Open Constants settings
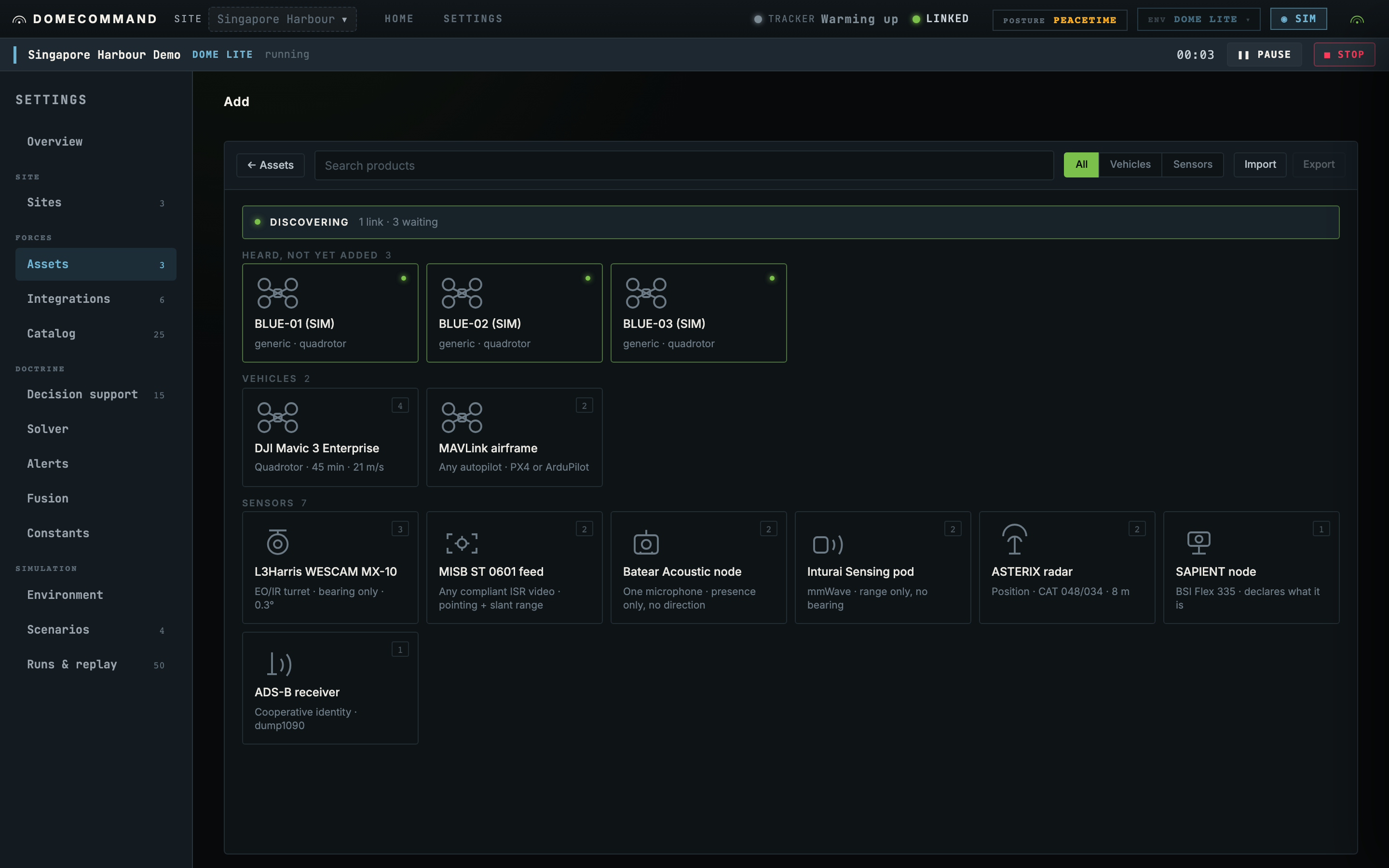The height and width of the screenshot is (868, 1389). 96,533
